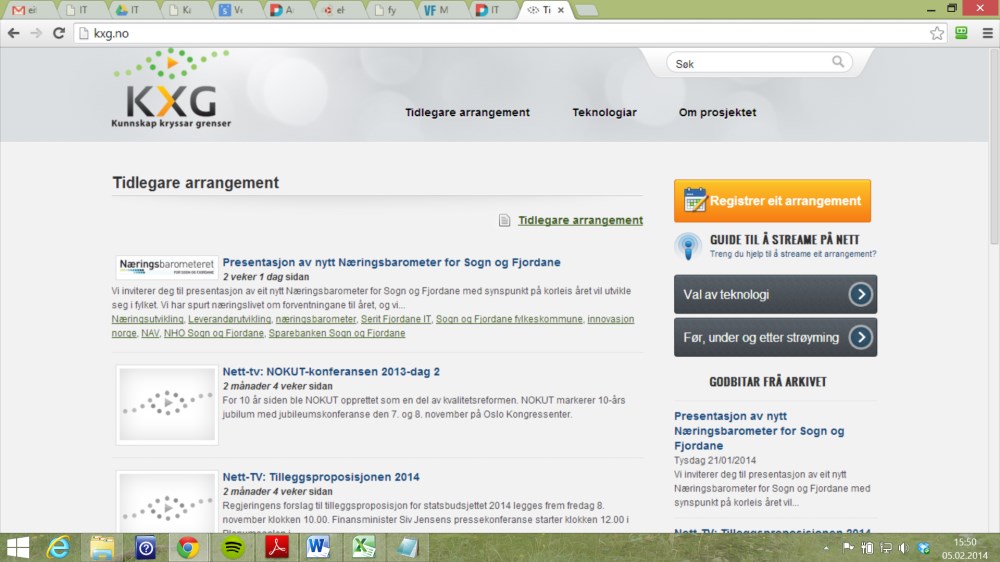Open the Windows Start button
Viewport: 1000px width, 562px height.
pos(18,547)
